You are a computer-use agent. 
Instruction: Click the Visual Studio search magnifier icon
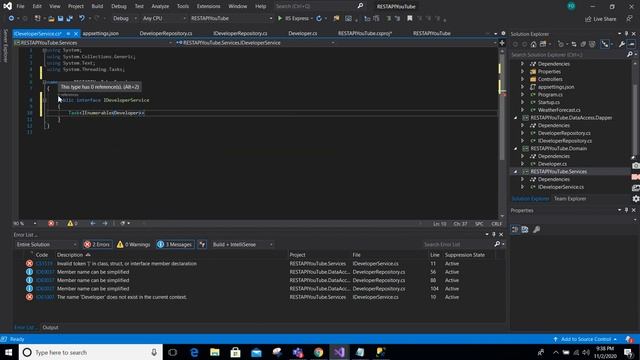pos(360,6)
